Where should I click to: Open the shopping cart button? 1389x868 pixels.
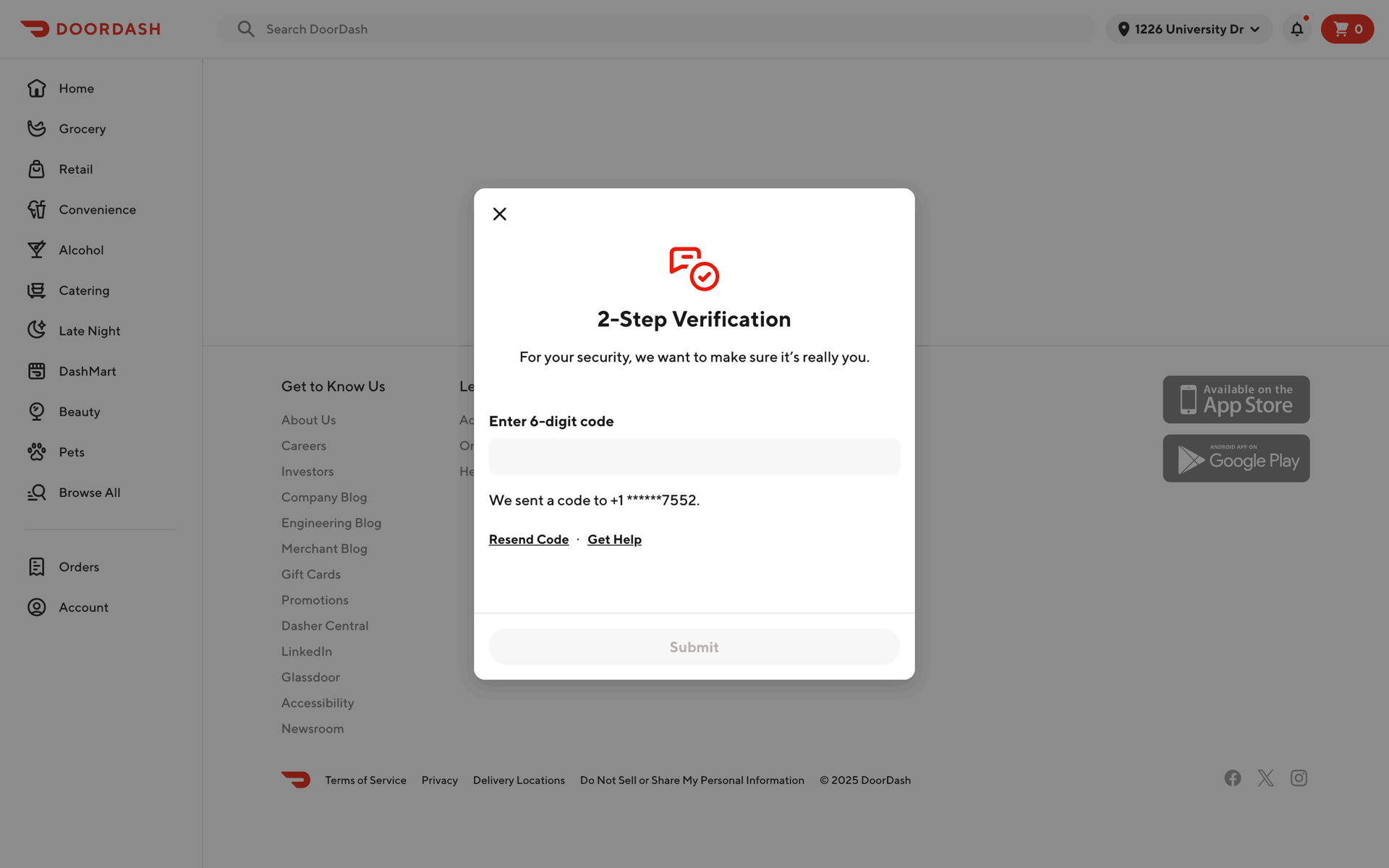click(1347, 29)
